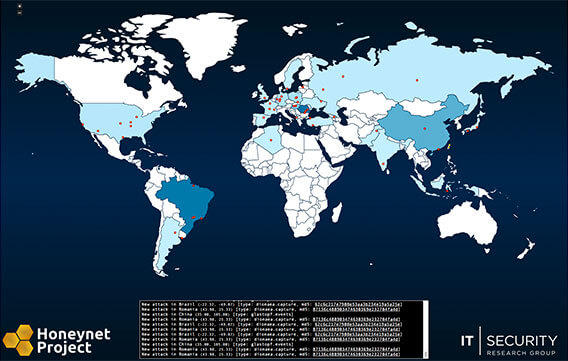Open the md5 hash link in first log line
This screenshot has width=568, height=361.
coord(358,305)
